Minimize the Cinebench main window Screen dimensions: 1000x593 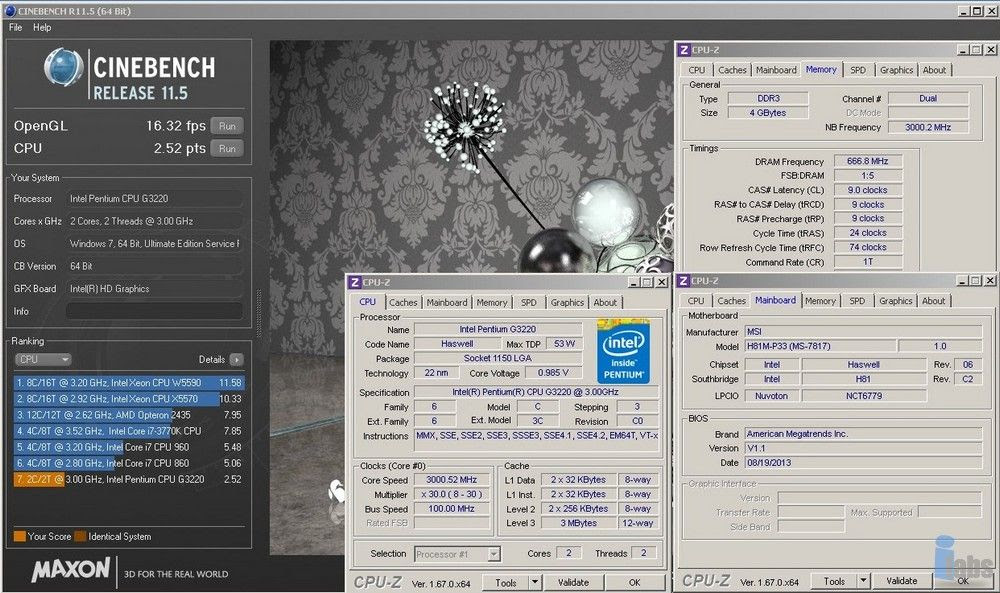964,11
